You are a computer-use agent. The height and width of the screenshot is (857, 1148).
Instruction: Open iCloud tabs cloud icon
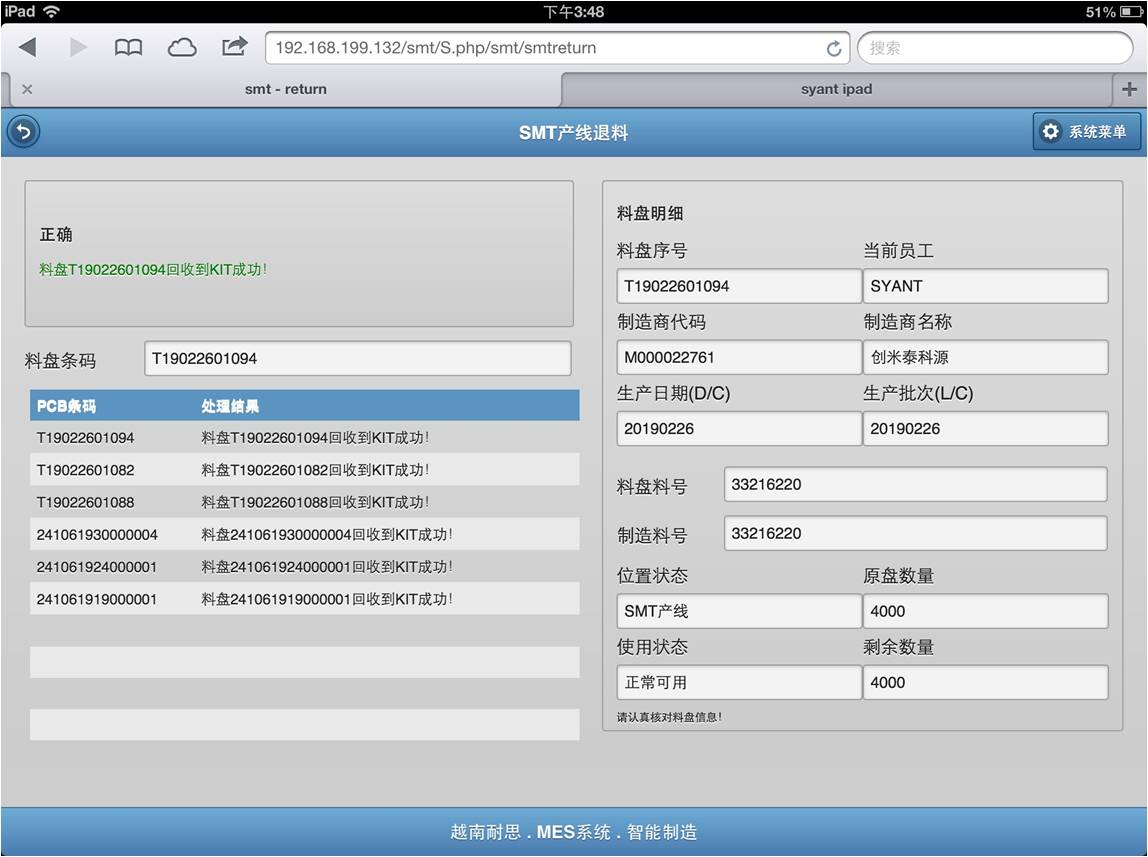pos(181,47)
